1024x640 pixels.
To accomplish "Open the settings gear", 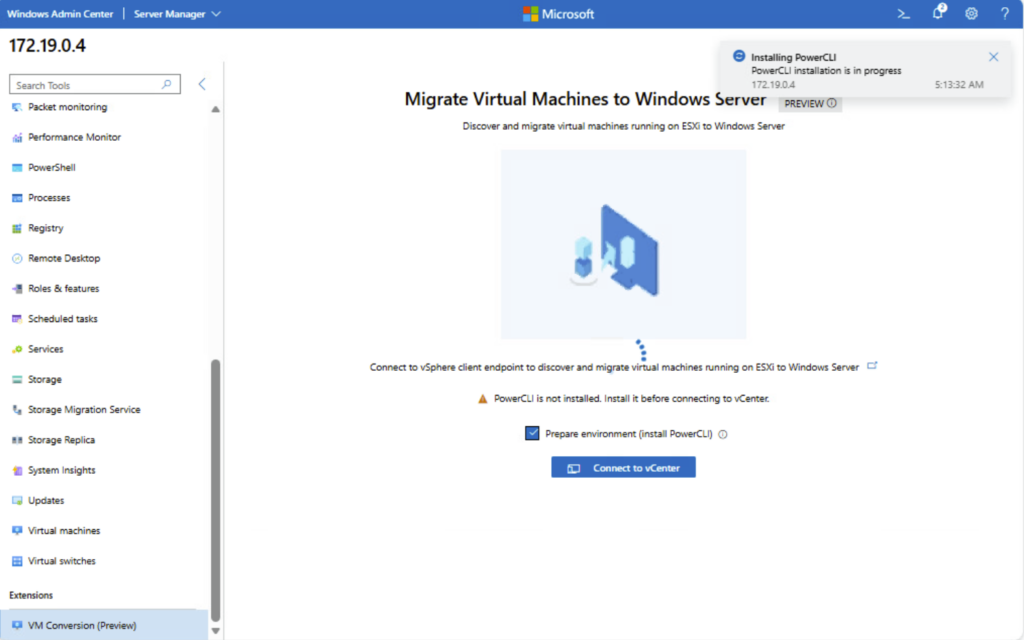I will [971, 14].
